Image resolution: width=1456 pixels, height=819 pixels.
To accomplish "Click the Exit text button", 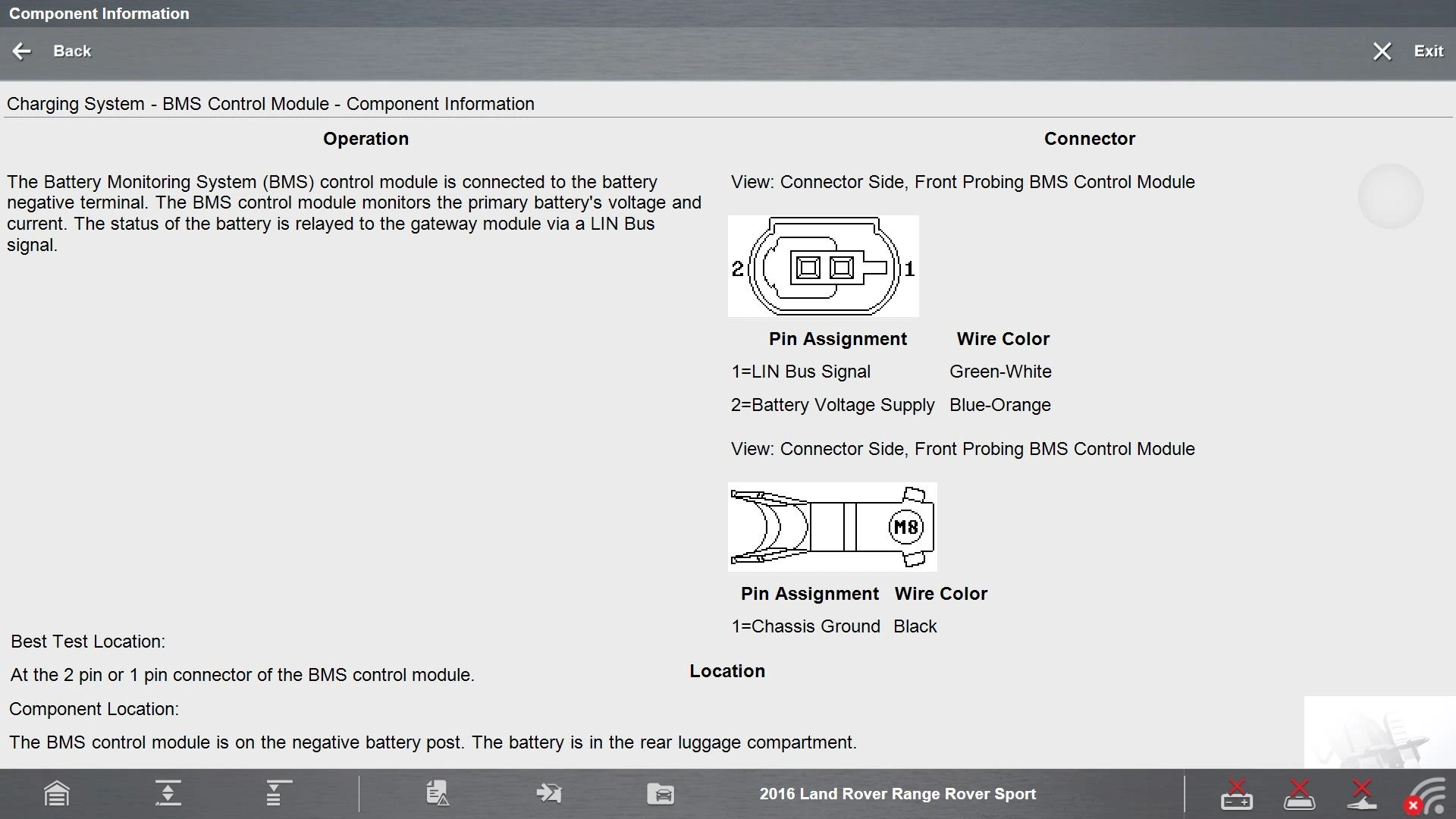I will pos(1428,51).
